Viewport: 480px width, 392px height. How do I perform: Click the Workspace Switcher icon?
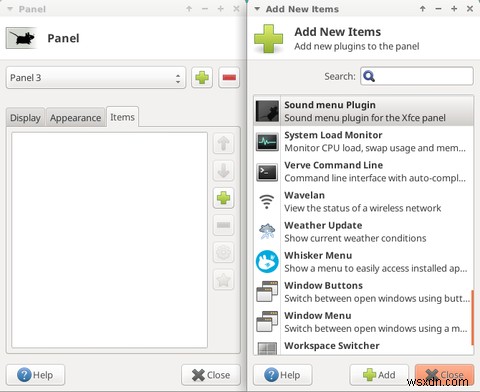tap(267, 348)
